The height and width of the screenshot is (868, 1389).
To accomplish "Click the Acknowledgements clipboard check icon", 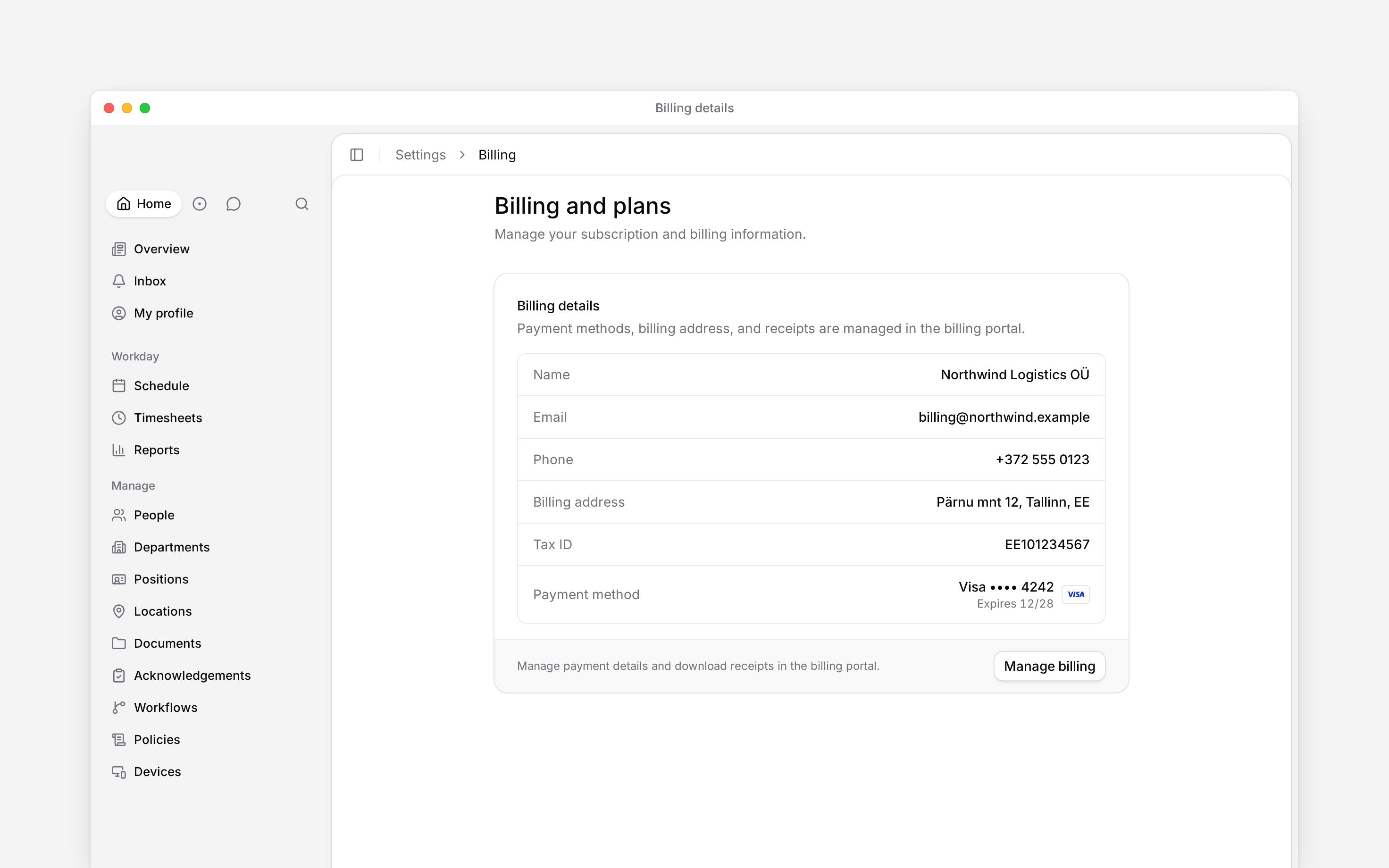I will pos(119,676).
